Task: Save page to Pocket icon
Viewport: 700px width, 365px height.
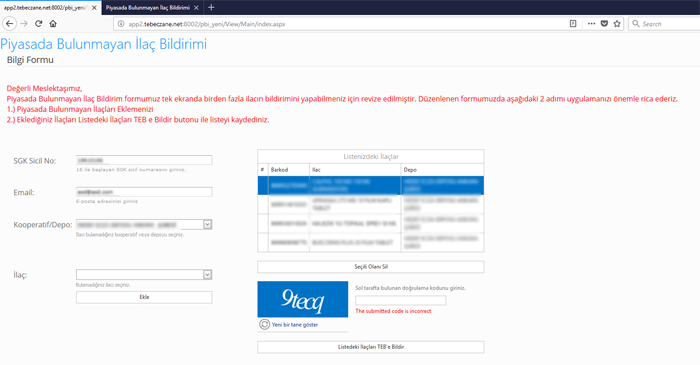Action: pyautogui.click(x=604, y=24)
